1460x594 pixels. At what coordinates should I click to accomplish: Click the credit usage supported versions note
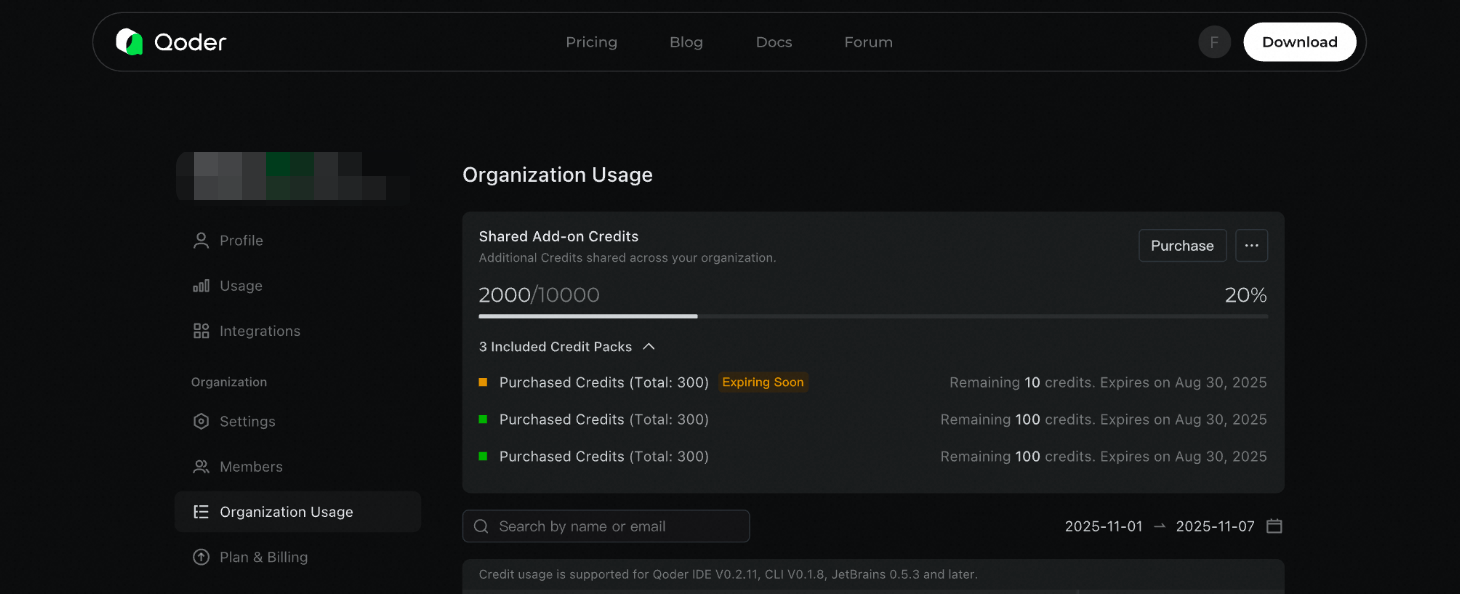(x=728, y=574)
